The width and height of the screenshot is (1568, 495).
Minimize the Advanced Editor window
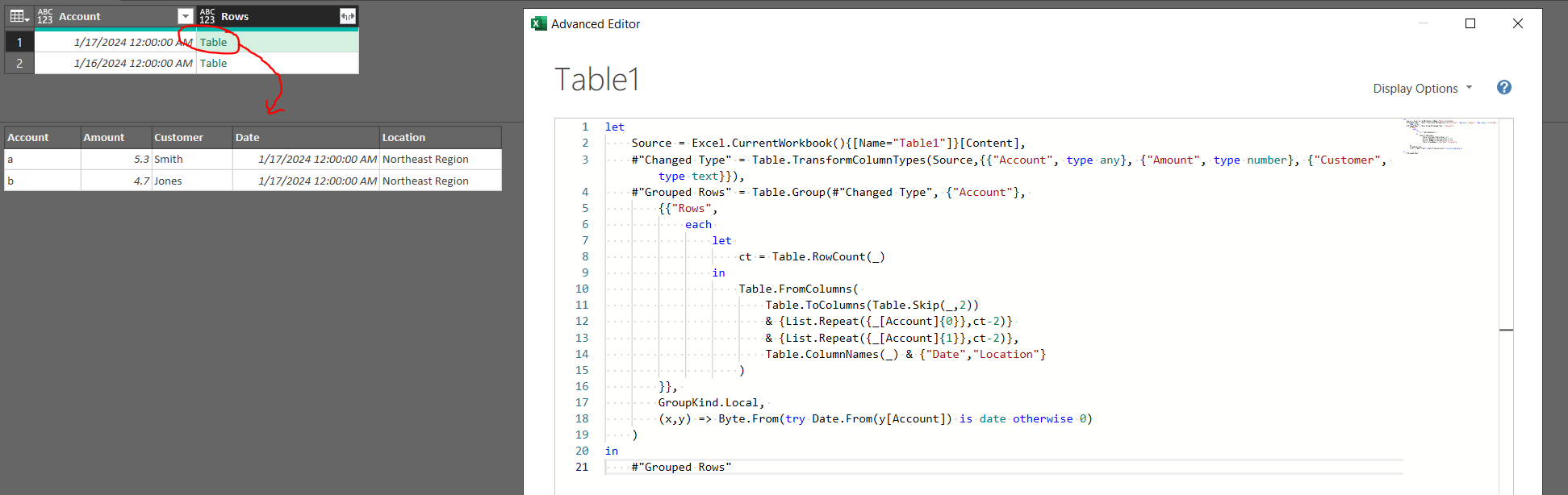pyautogui.click(x=1424, y=23)
